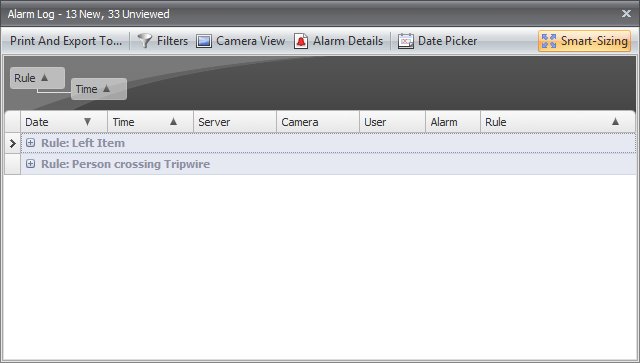Select the 'Rule: Left Item' row text
Screen dimensions: 640x363
click(x=83, y=143)
